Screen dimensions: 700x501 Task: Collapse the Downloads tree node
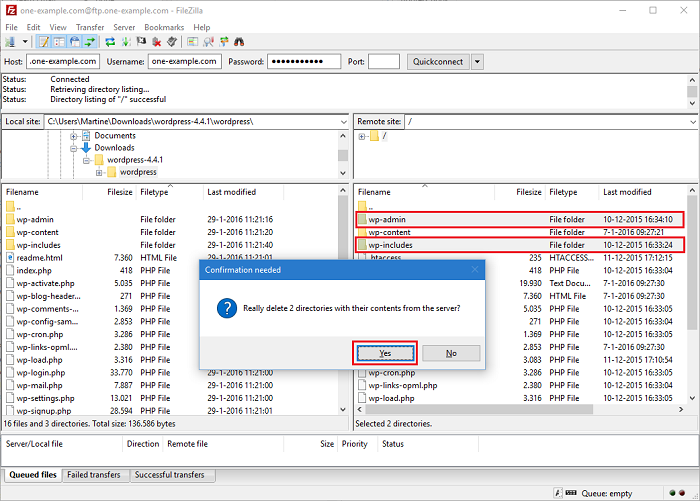pyautogui.click(x=74, y=148)
